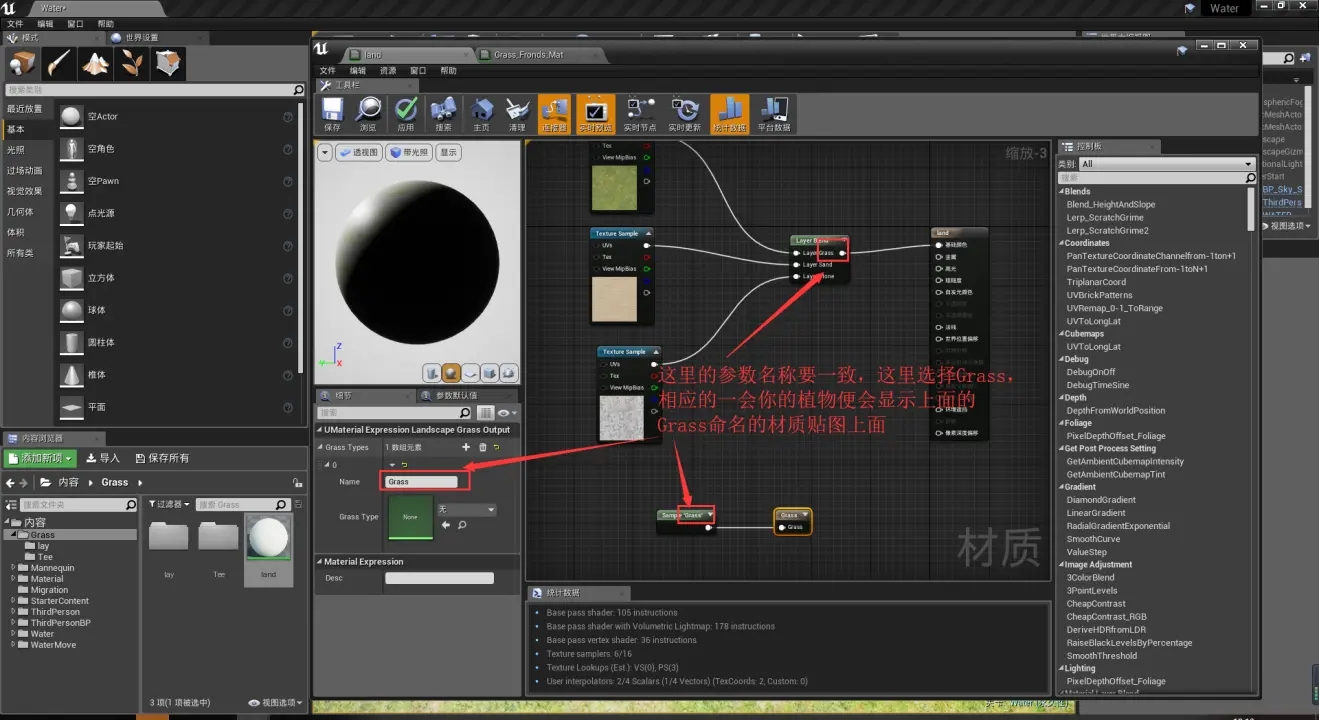Viewport: 1319px width, 720px height.
Task: Open 类别 All category dropdown in palette
Action: pos(1166,164)
